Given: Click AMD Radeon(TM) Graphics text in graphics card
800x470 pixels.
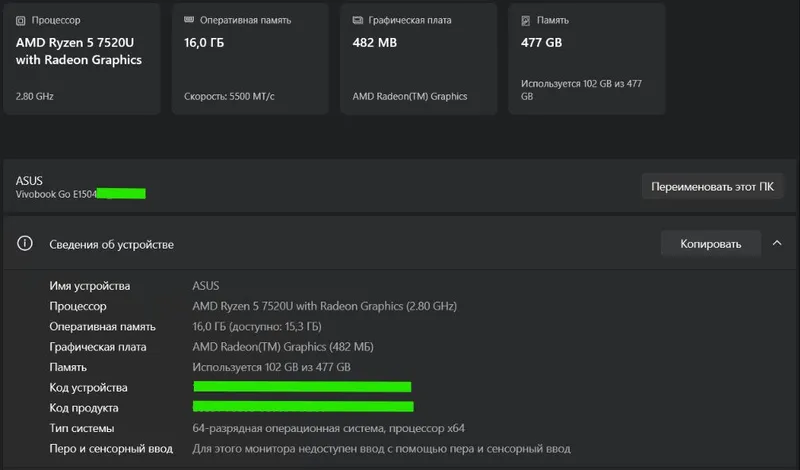Looking at the screenshot, I should (410, 96).
